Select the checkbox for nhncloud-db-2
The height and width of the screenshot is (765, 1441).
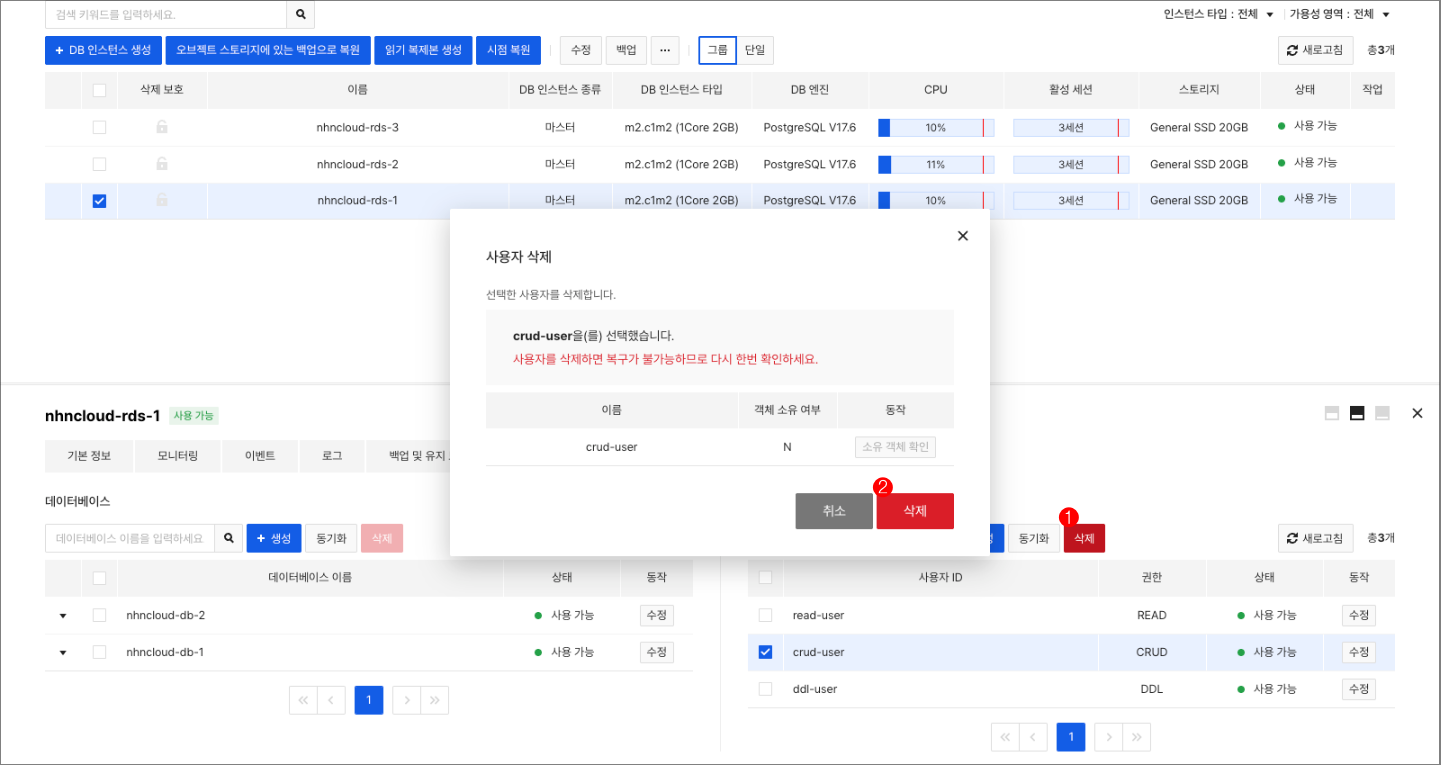99,615
